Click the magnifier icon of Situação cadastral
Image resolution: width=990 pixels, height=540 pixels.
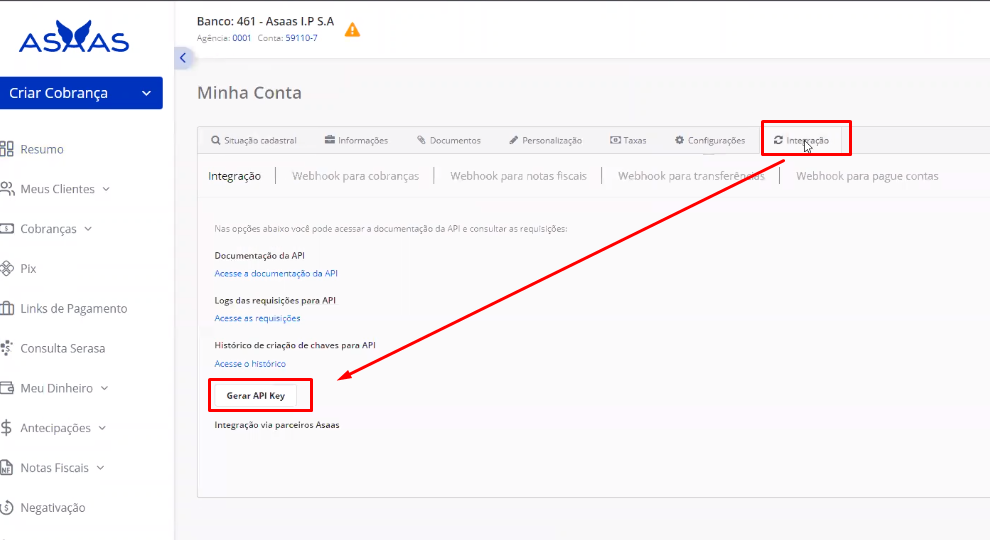[216, 140]
